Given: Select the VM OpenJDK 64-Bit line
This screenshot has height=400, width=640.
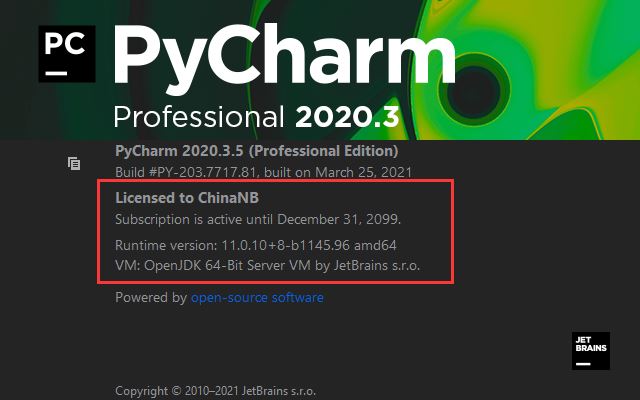Looking at the screenshot, I should pos(267,265).
